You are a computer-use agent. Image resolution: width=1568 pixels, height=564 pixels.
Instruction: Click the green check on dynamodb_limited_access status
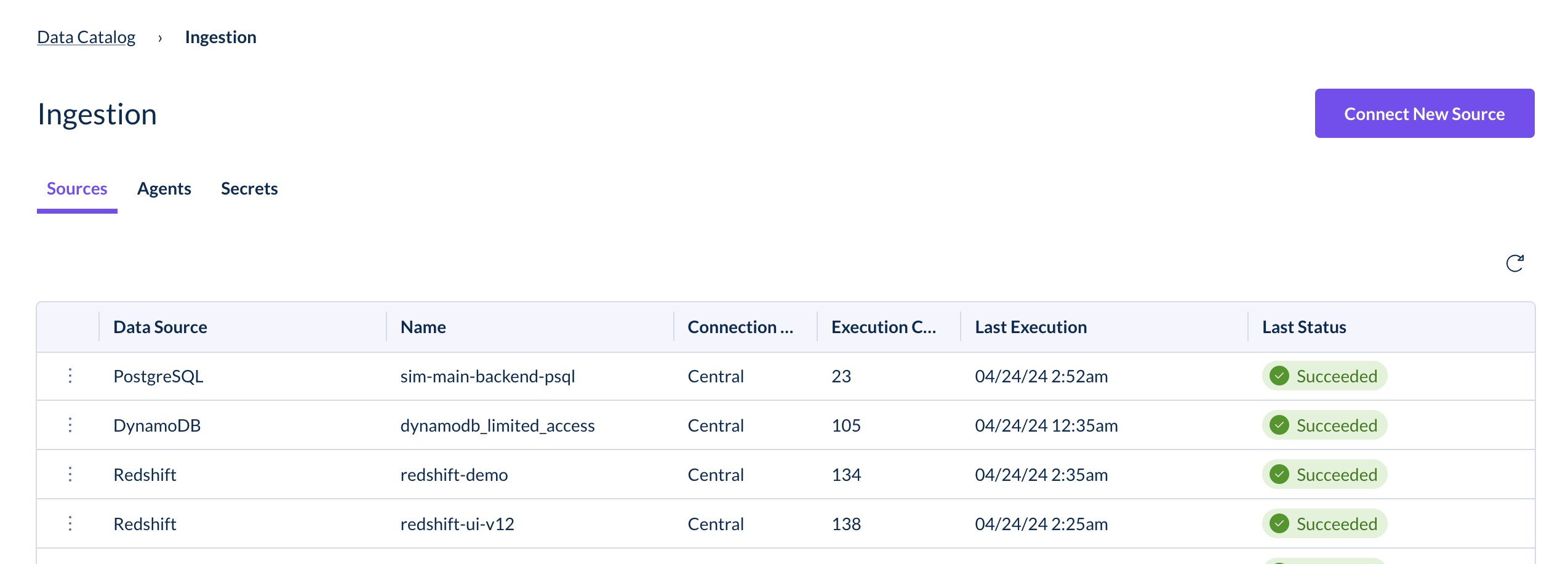pyautogui.click(x=1281, y=425)
